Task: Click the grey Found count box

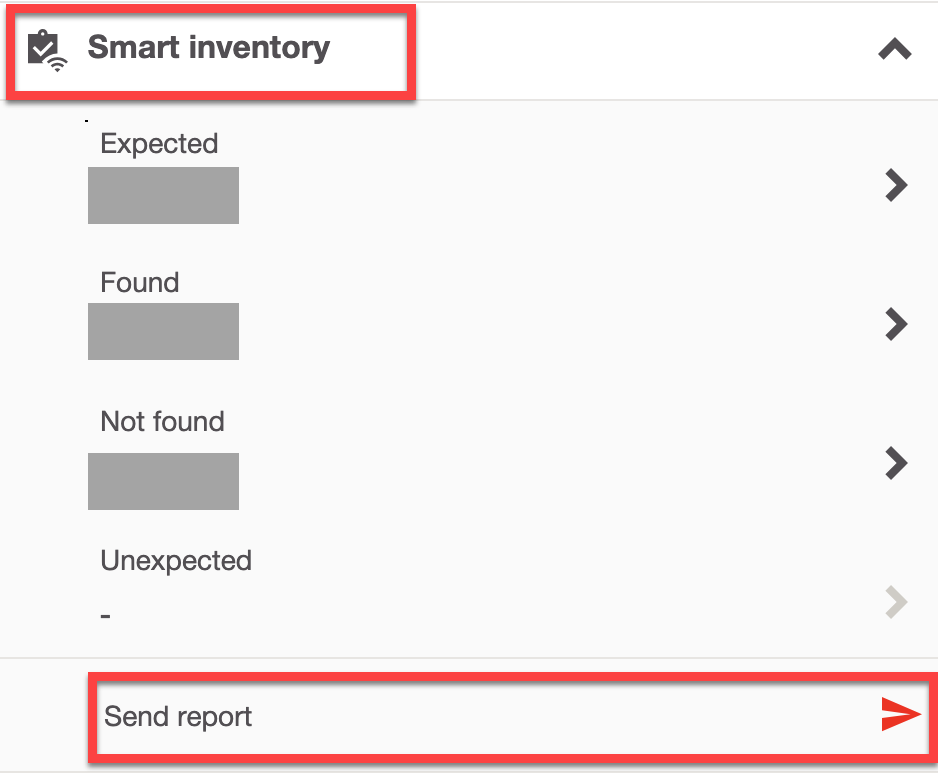Action: (x=163, y=331)
